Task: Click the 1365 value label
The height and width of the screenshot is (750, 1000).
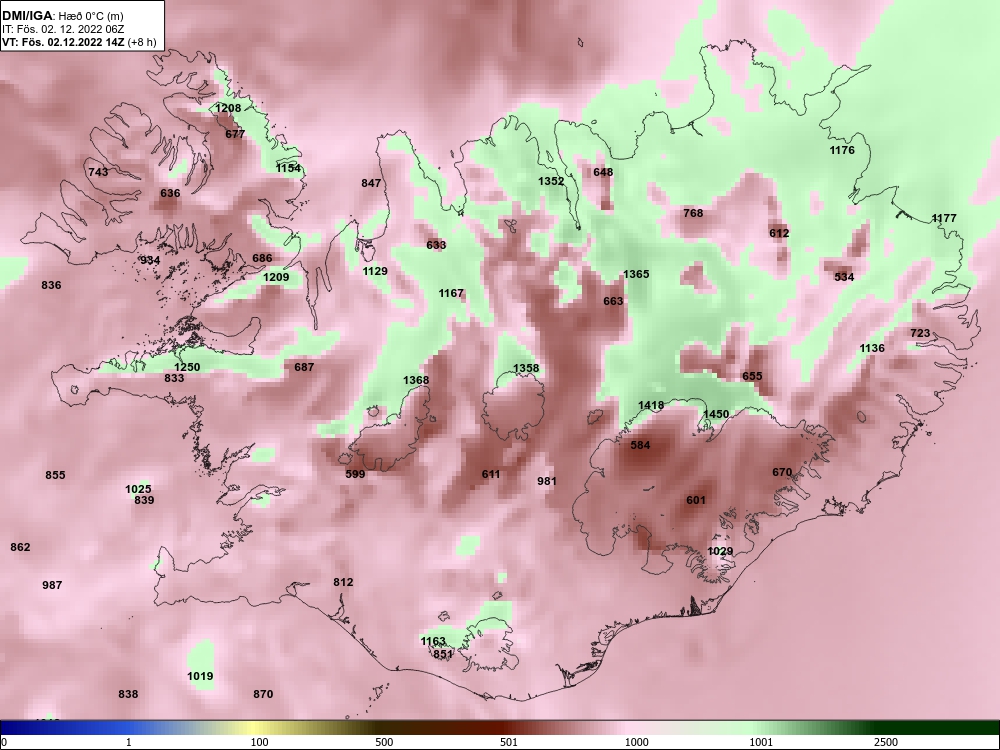Action: tap(636, 274)
